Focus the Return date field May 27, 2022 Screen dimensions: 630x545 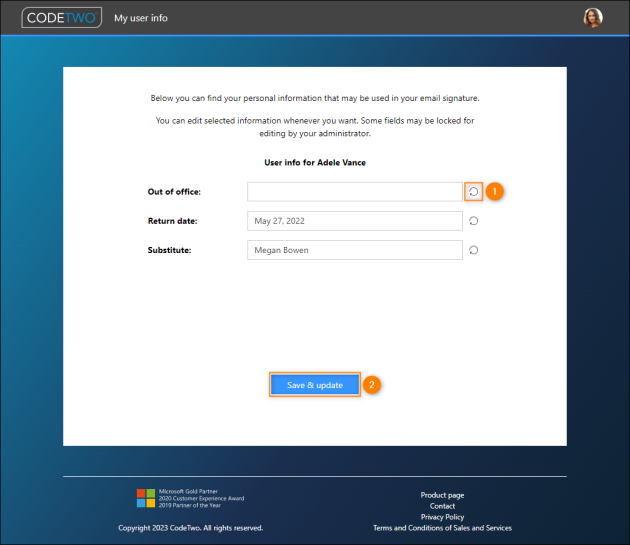[354, 221]
